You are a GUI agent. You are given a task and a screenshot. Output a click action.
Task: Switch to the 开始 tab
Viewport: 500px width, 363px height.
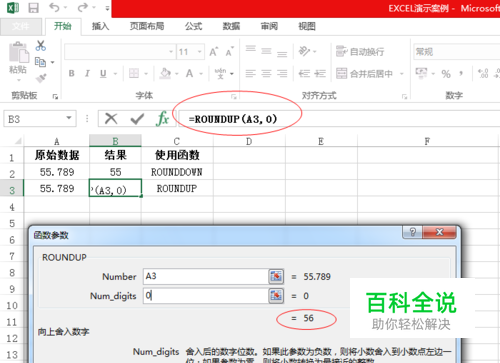(63, 26)
